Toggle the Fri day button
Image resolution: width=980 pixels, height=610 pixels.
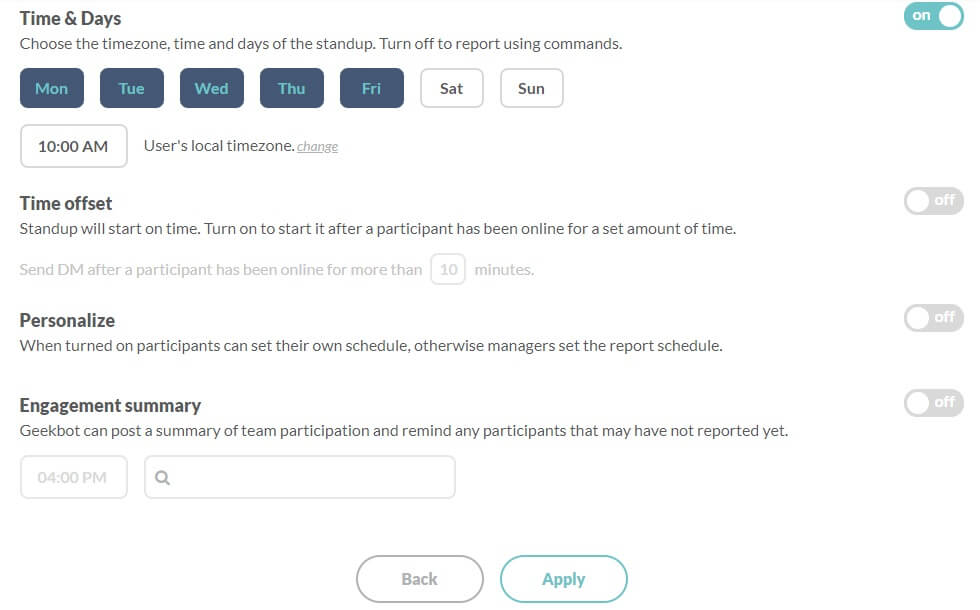point(372,88)
